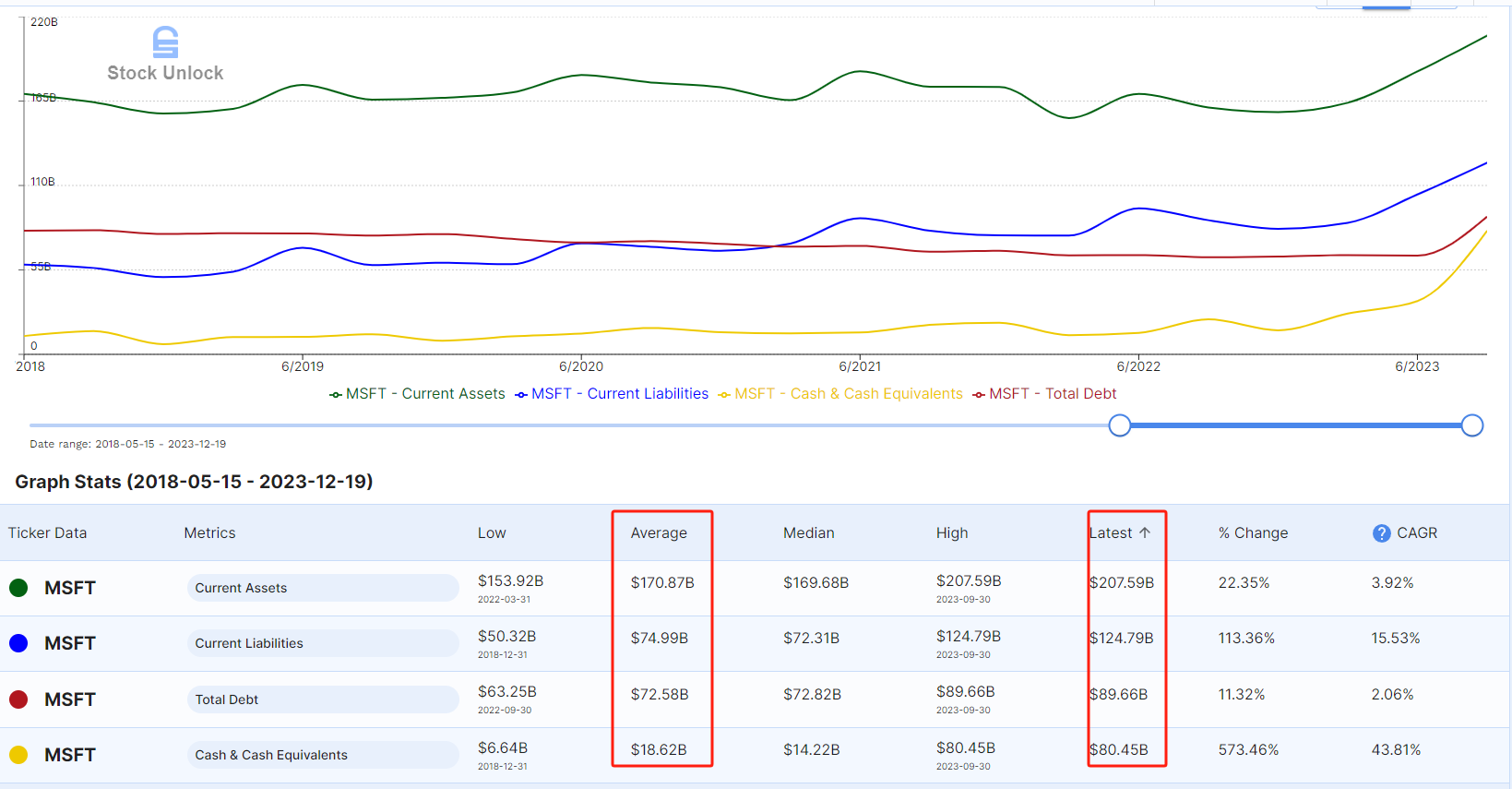Select the $14.22B median value

point(811,750)
